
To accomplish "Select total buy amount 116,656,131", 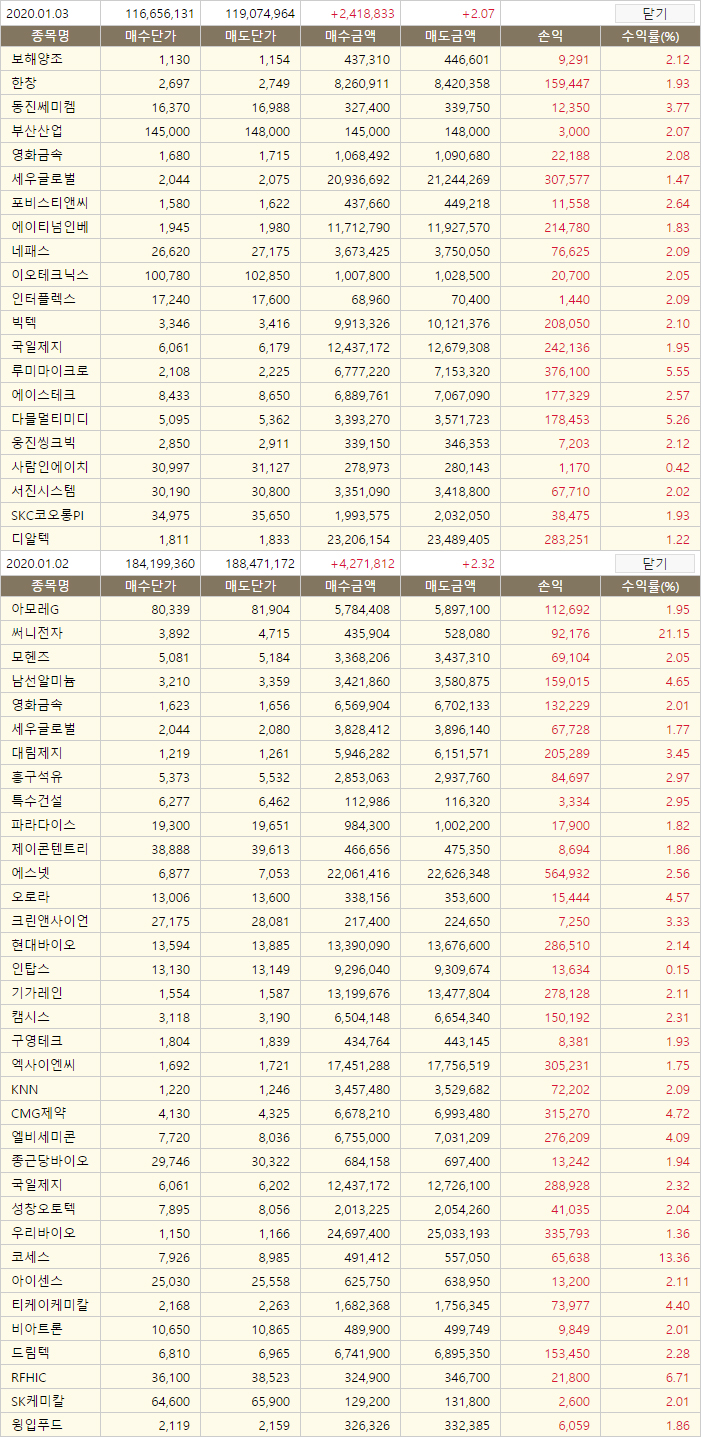I will [x=161, y=14].
